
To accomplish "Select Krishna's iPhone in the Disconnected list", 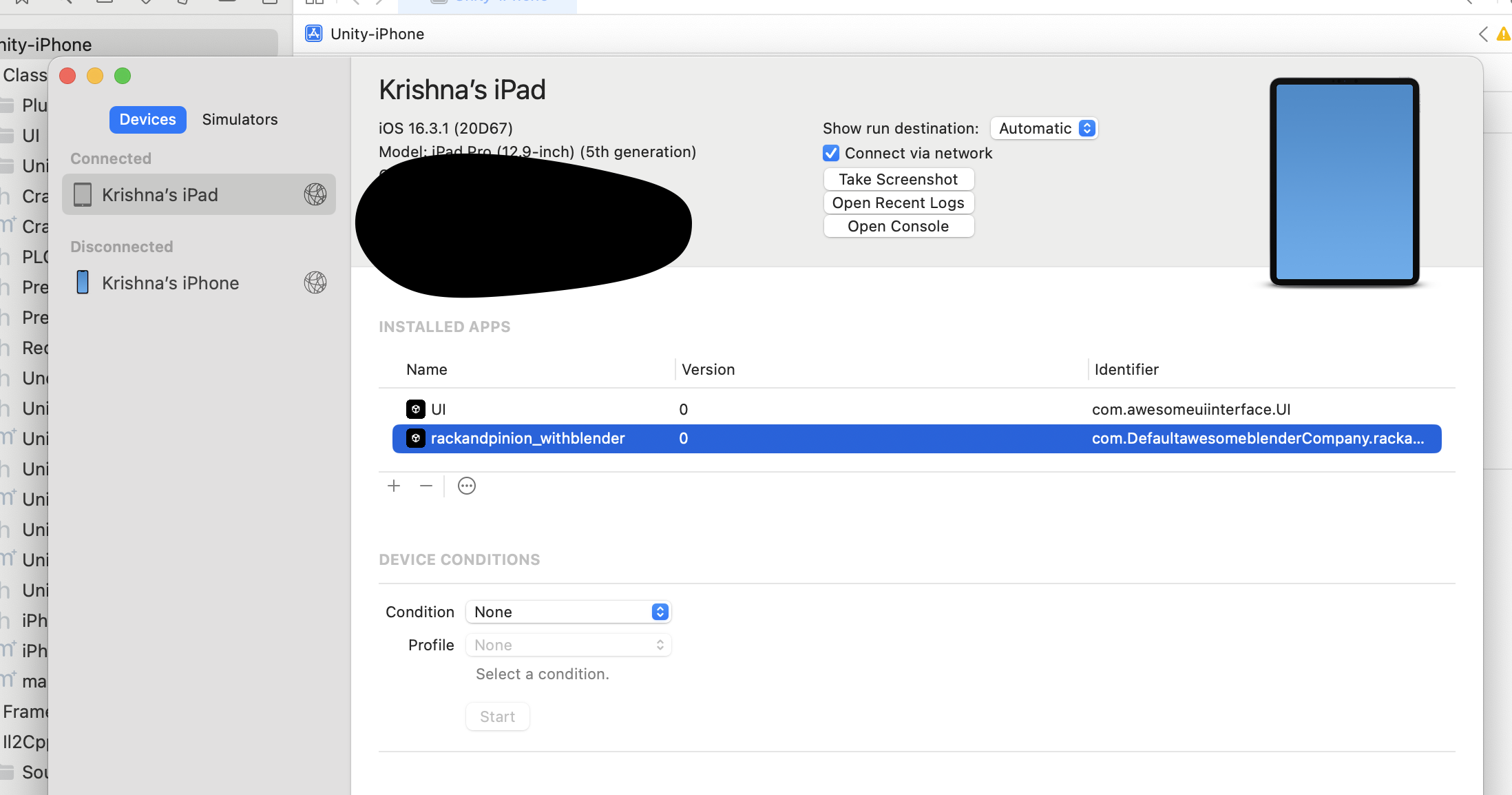I will [x=170, y=282].
